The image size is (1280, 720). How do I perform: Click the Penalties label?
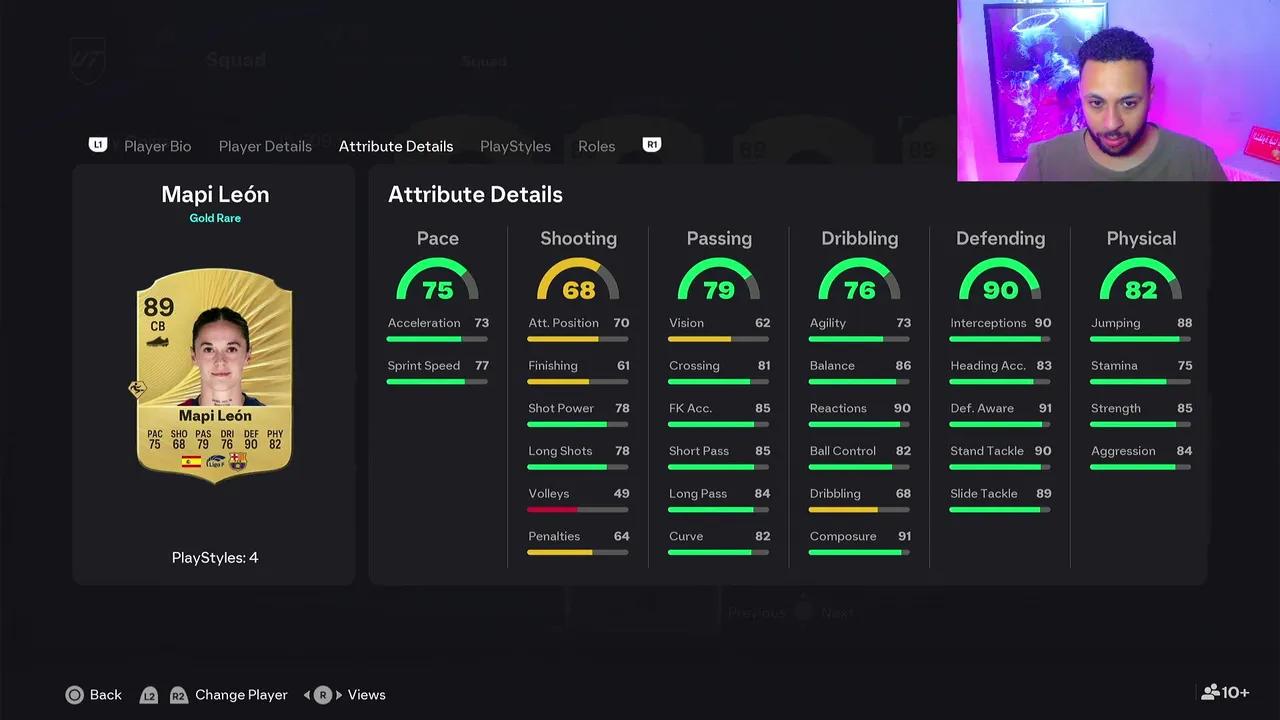point(554,536)
